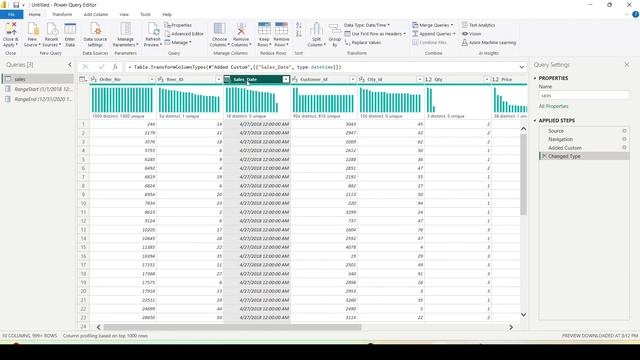Select the Changed Type applied step
Viewport: 640px width, 360px height.
[x=584, y=156]
